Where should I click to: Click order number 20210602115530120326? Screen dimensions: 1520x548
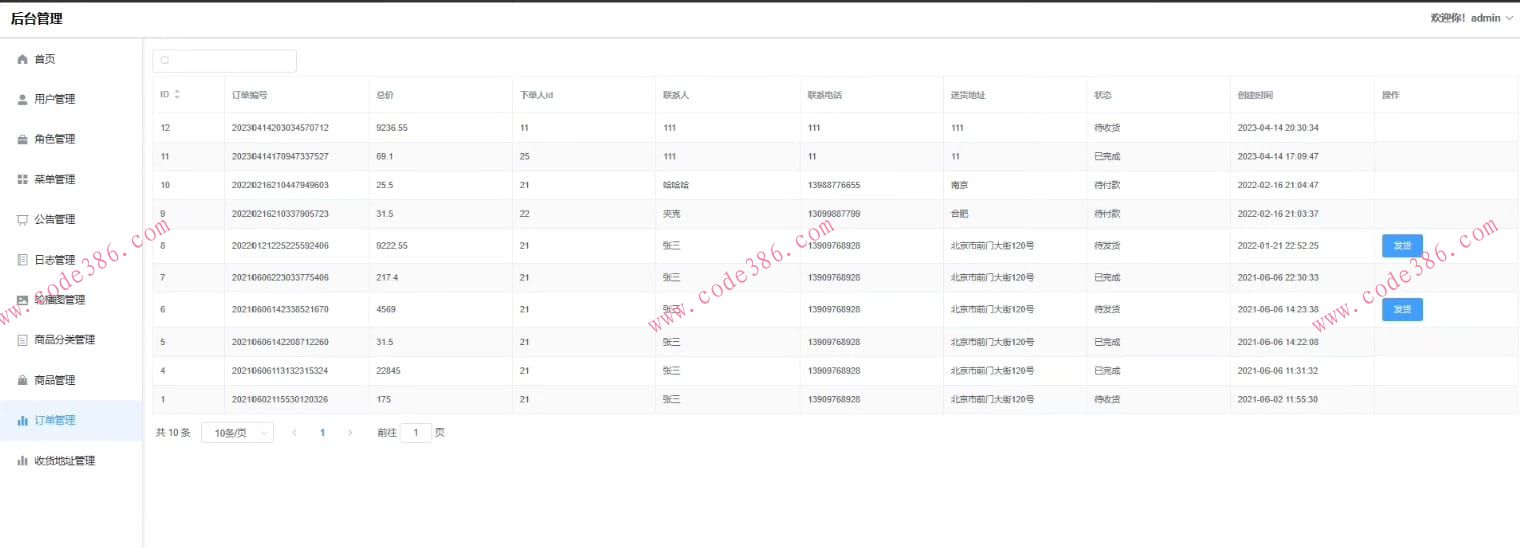(280, 400)
